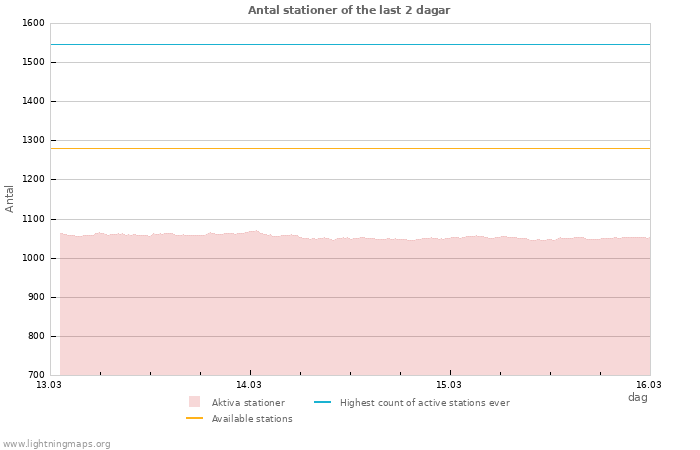Viewport: 700px width, 450px height.
Task: Select the "Available stations" legend label
Action: click(x=252, y=419)
